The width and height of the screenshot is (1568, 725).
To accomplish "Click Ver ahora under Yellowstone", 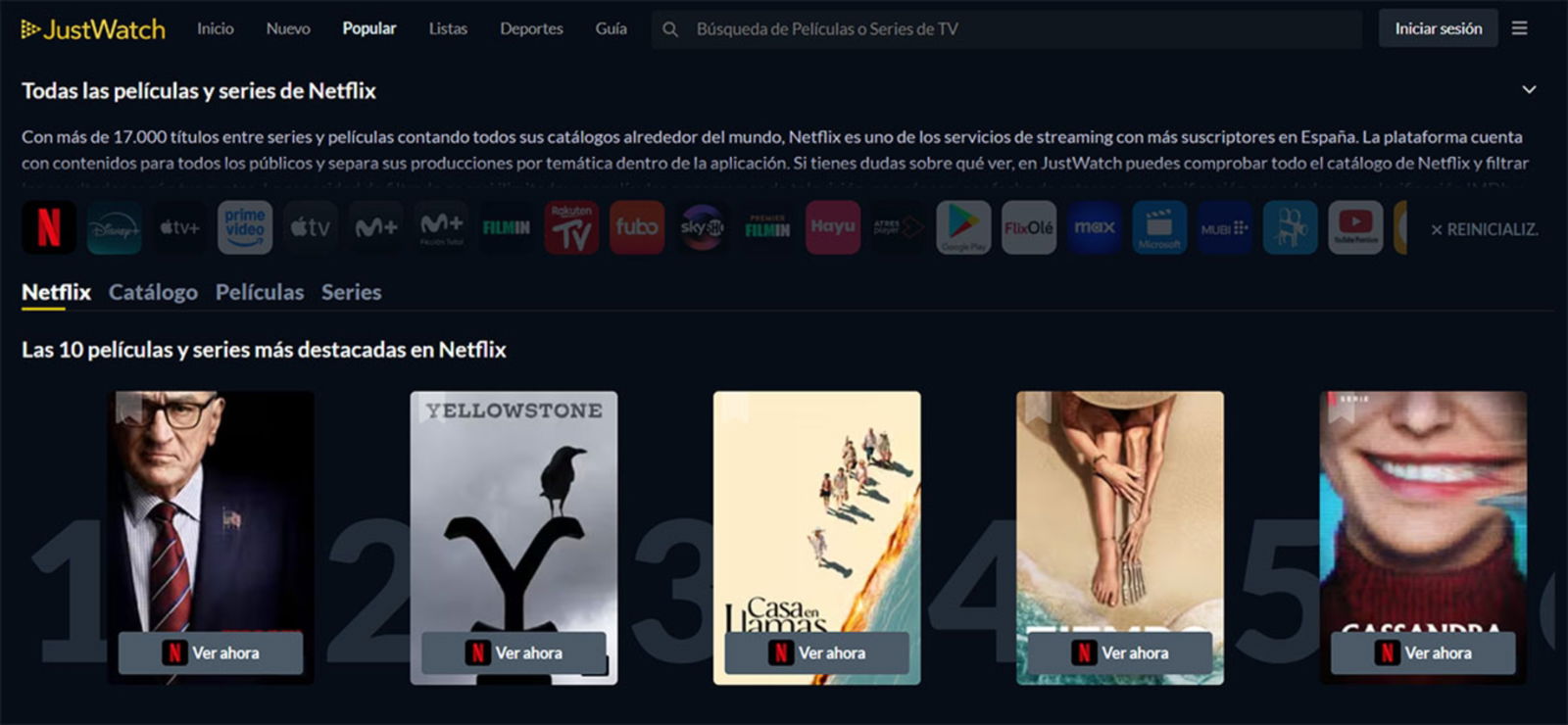I will [514, 652].
